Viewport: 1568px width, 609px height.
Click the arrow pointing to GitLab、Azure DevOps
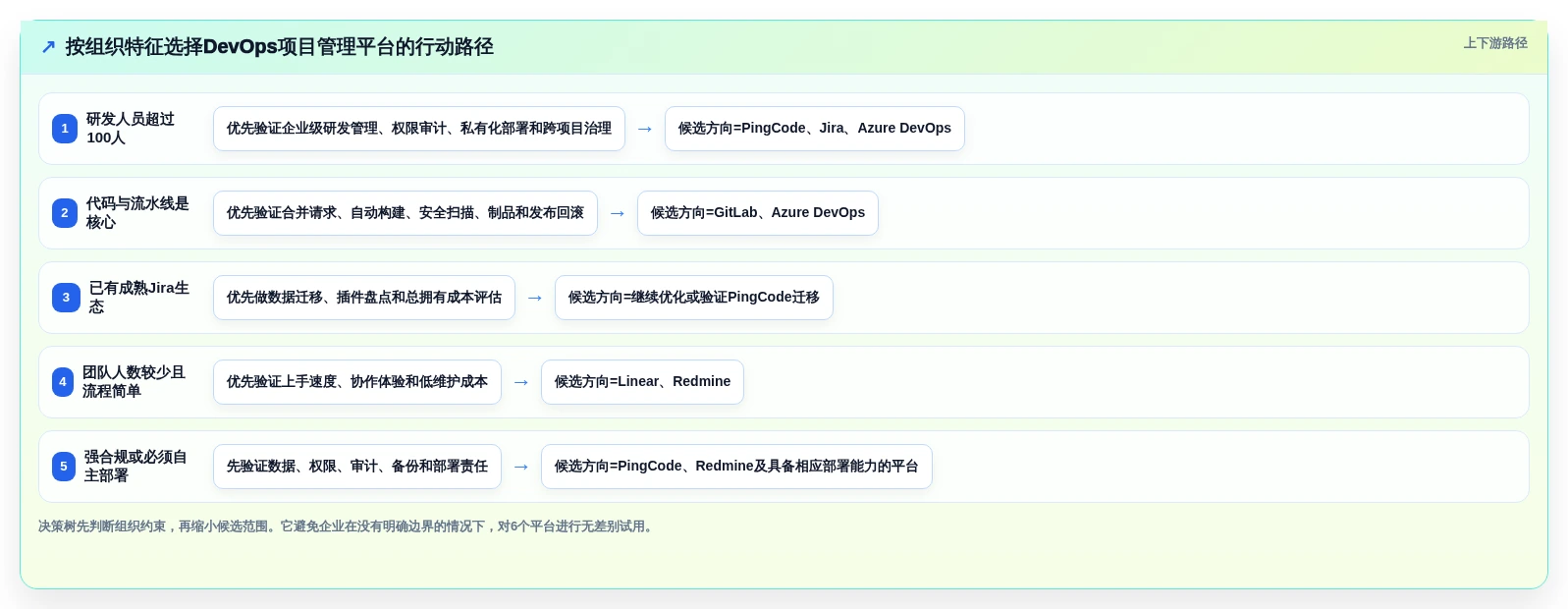[x=618, y=213]
